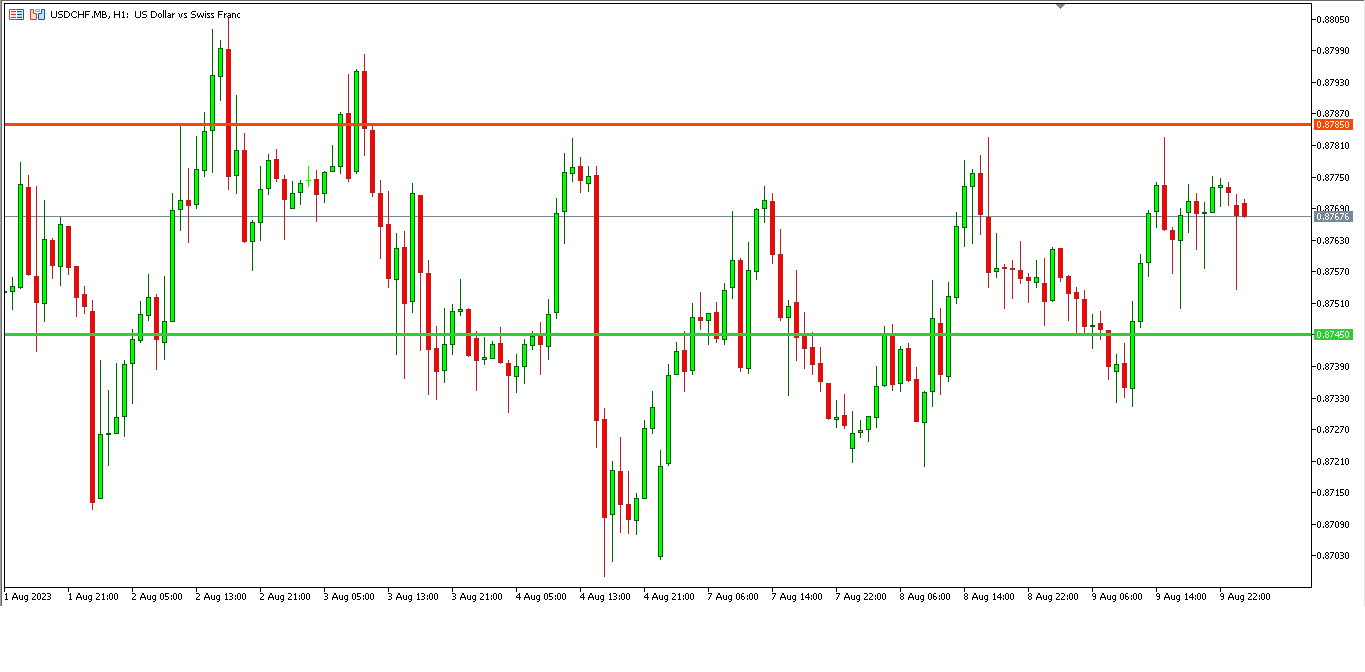Click the 9 Aug 22:00 time label
This screenshot has height=672, width=1365.
[x=1245, y=597]
